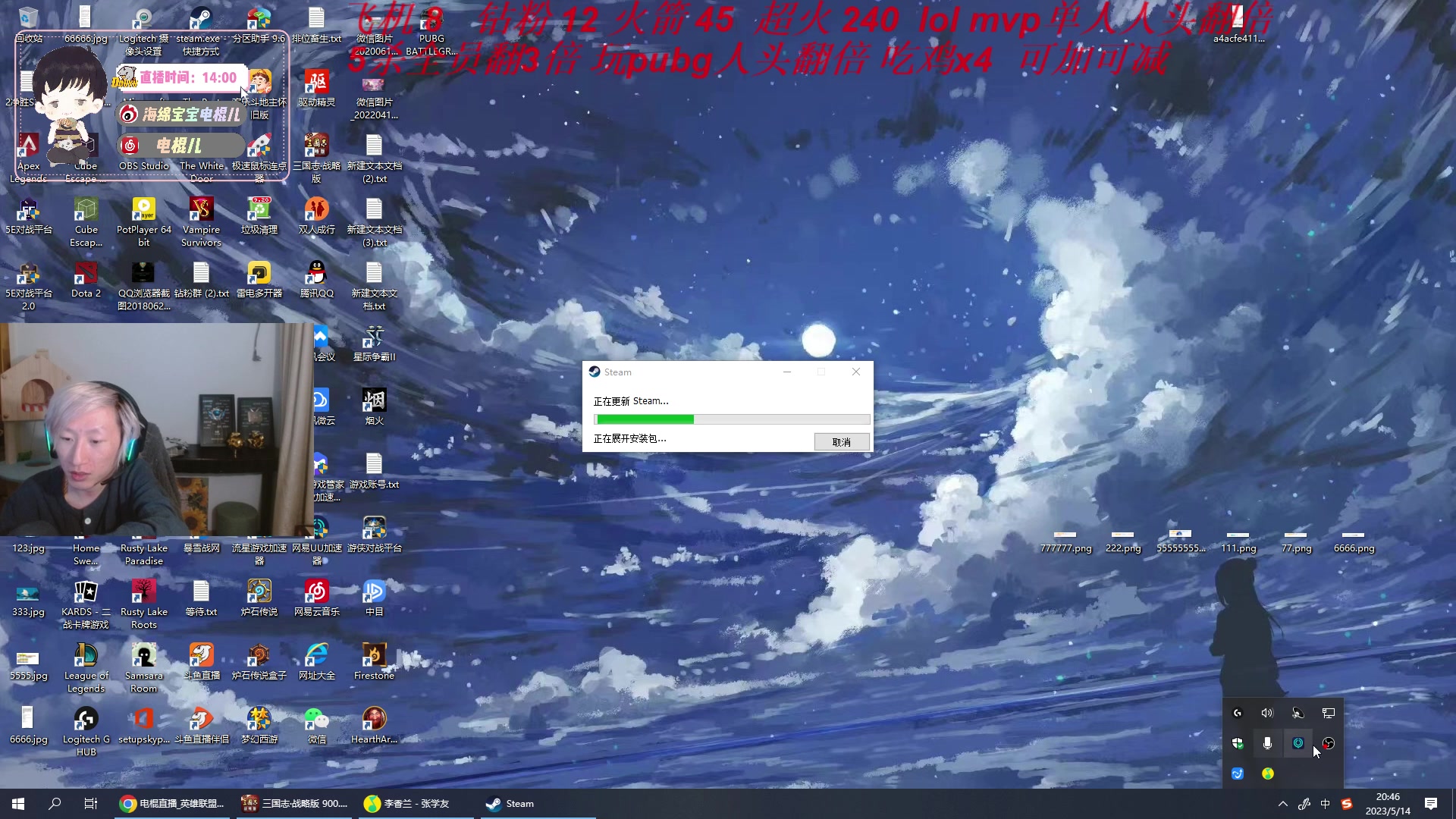The image size is (1456, 819).
Task: Select the 斗鱼直播 desktop icon
Action: click(201, 661)
